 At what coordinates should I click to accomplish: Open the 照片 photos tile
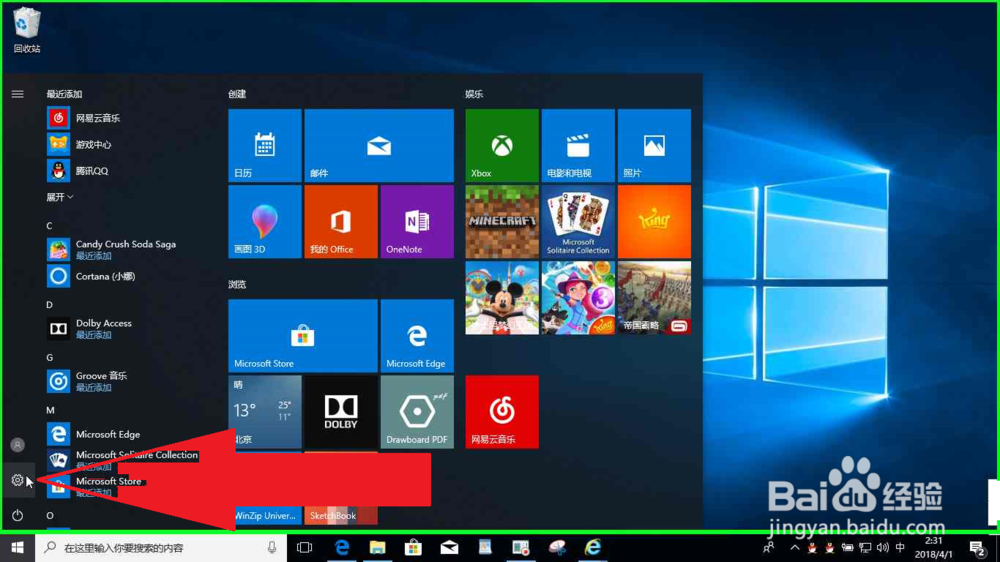point(654,145)
